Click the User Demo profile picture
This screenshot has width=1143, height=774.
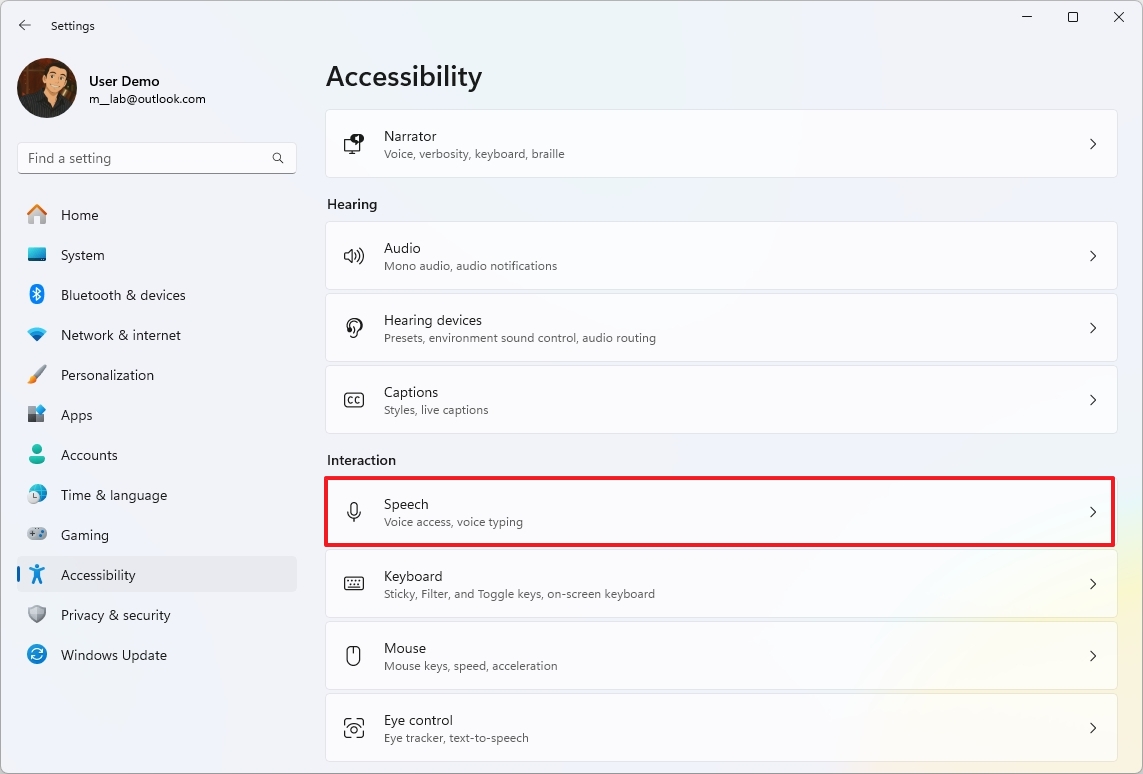tap(46, 88)
